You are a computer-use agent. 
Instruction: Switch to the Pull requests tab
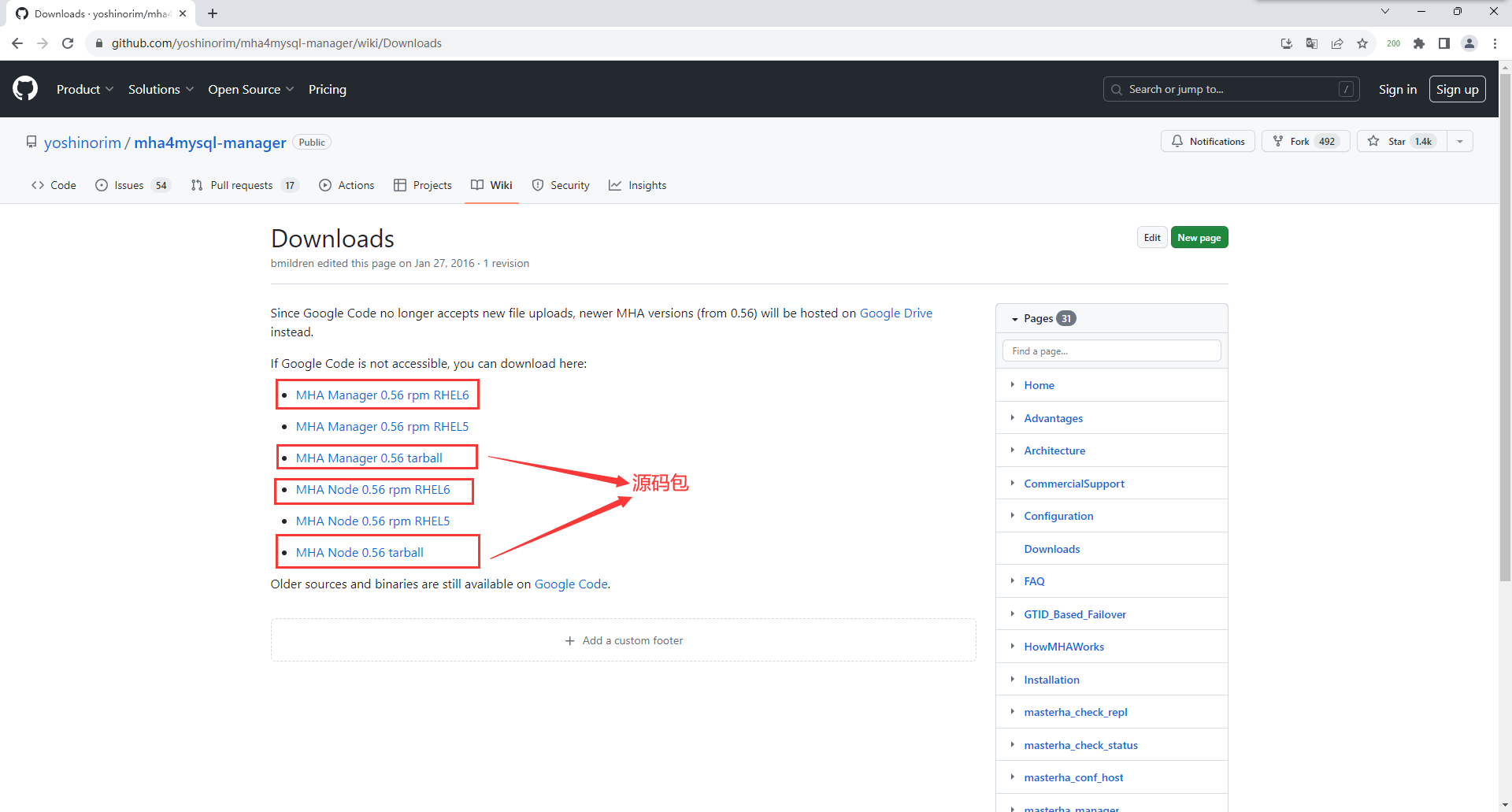[x=245, y=185]
